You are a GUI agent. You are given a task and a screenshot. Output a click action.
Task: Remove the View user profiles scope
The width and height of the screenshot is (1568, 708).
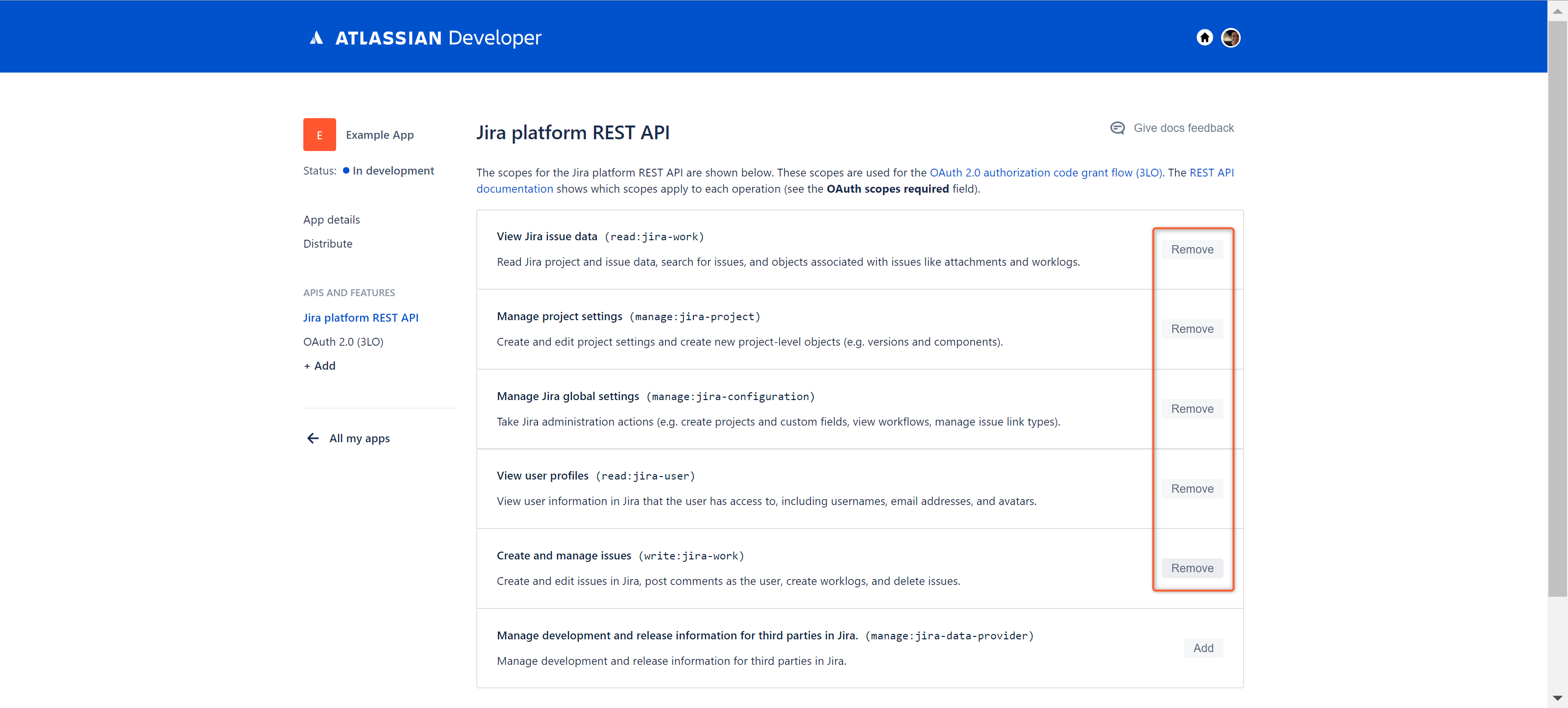pos(1192,489)
